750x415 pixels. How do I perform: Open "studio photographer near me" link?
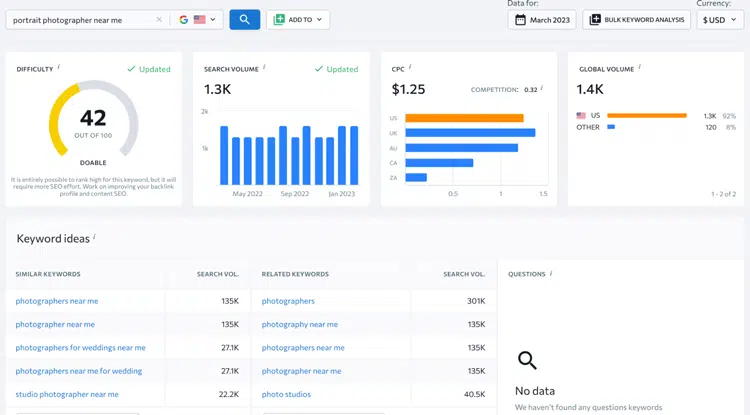pyautogui.click(x=67, y=394)
